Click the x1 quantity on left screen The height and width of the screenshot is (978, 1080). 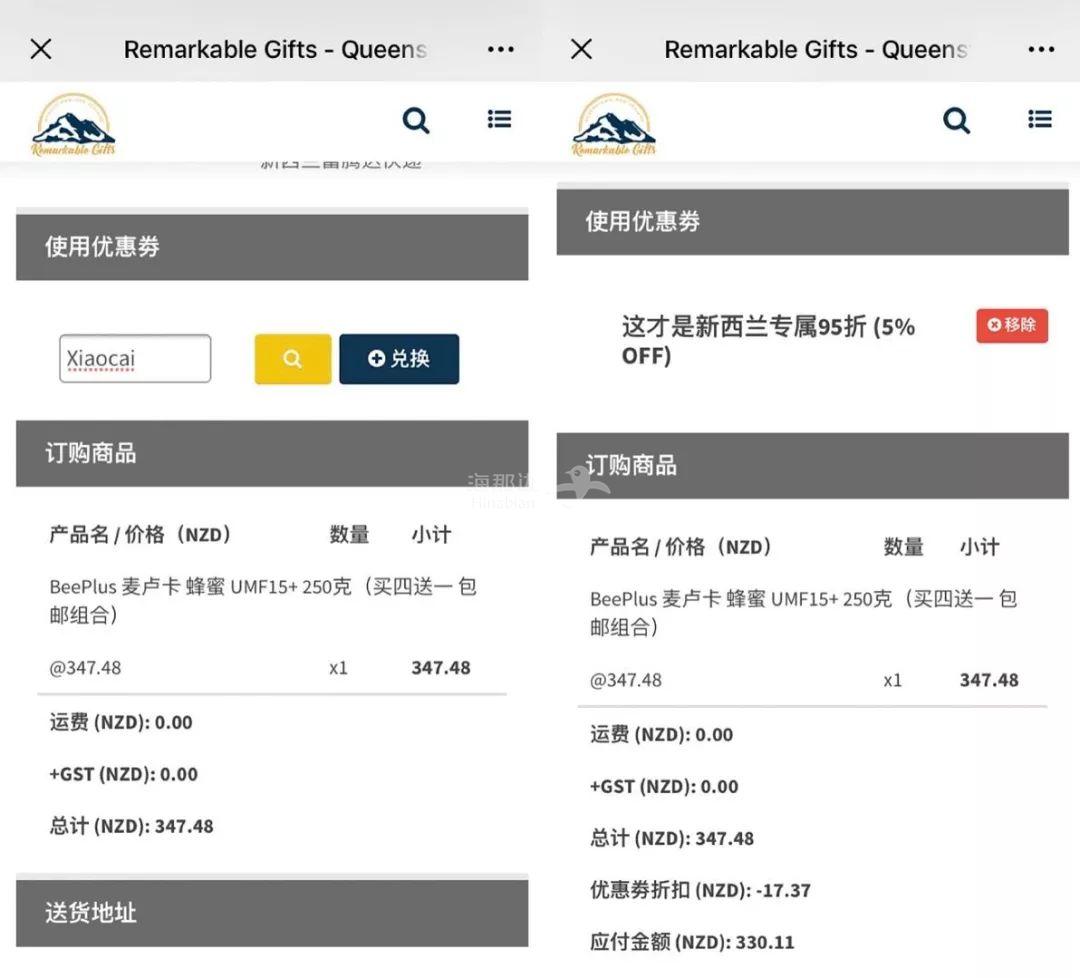[338, 668]
